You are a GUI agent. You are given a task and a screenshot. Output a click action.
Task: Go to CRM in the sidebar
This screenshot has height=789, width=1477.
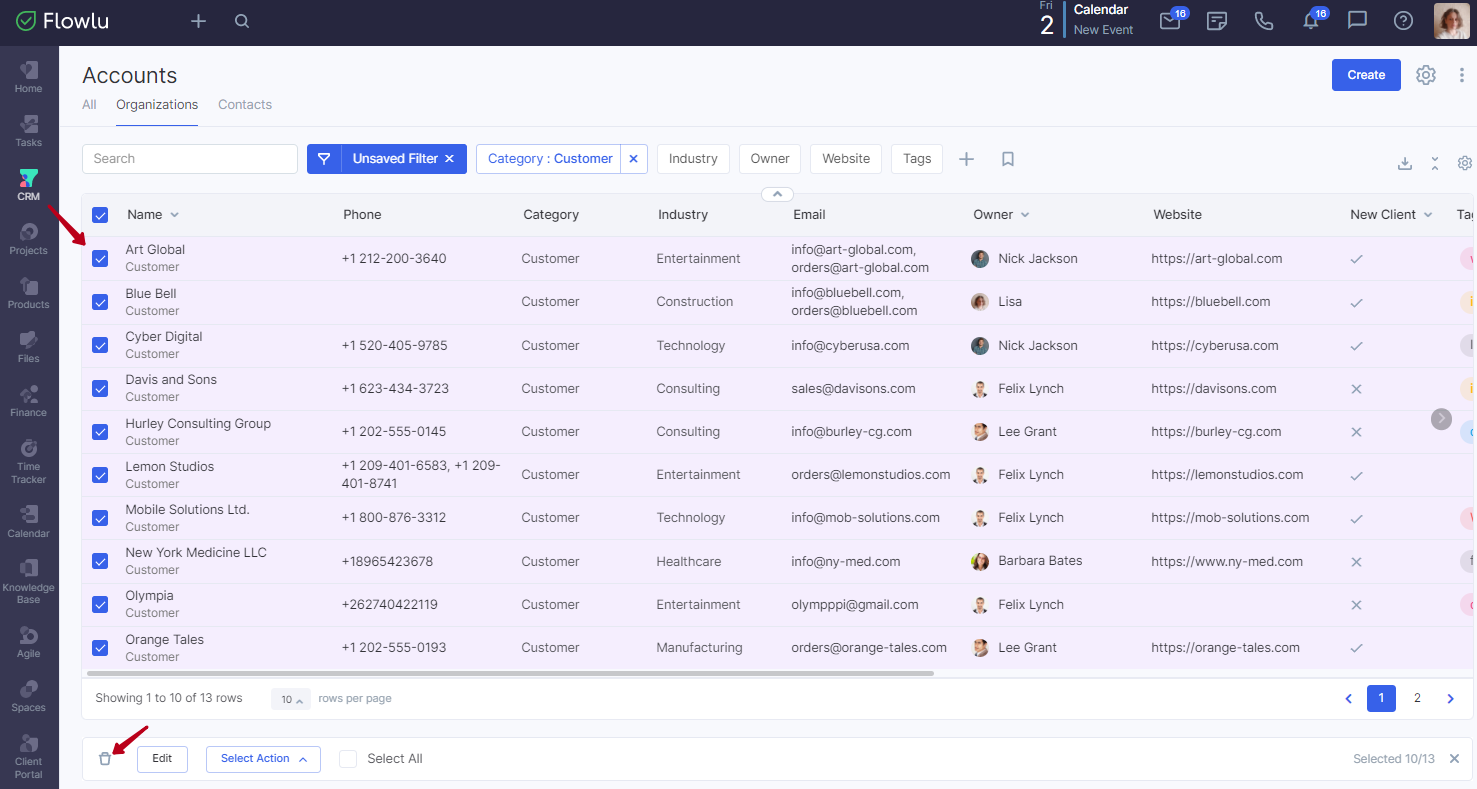[x=29, y=185]
